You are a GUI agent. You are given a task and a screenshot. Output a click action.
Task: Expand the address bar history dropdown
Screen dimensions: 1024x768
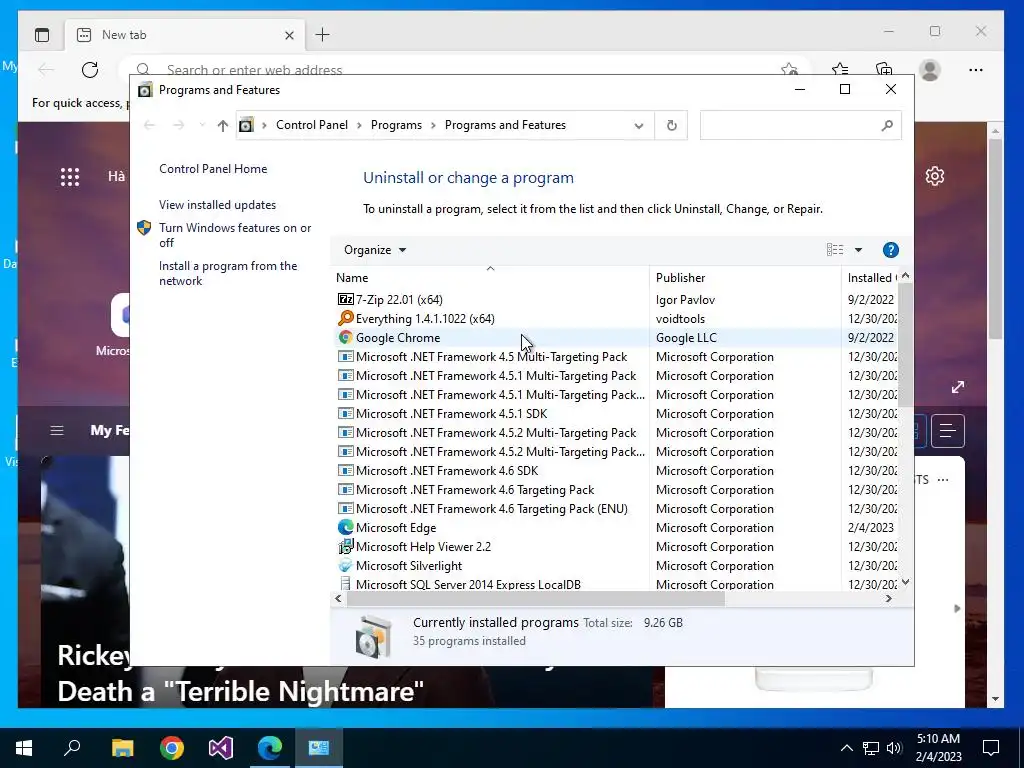click(x=639, y=125)
